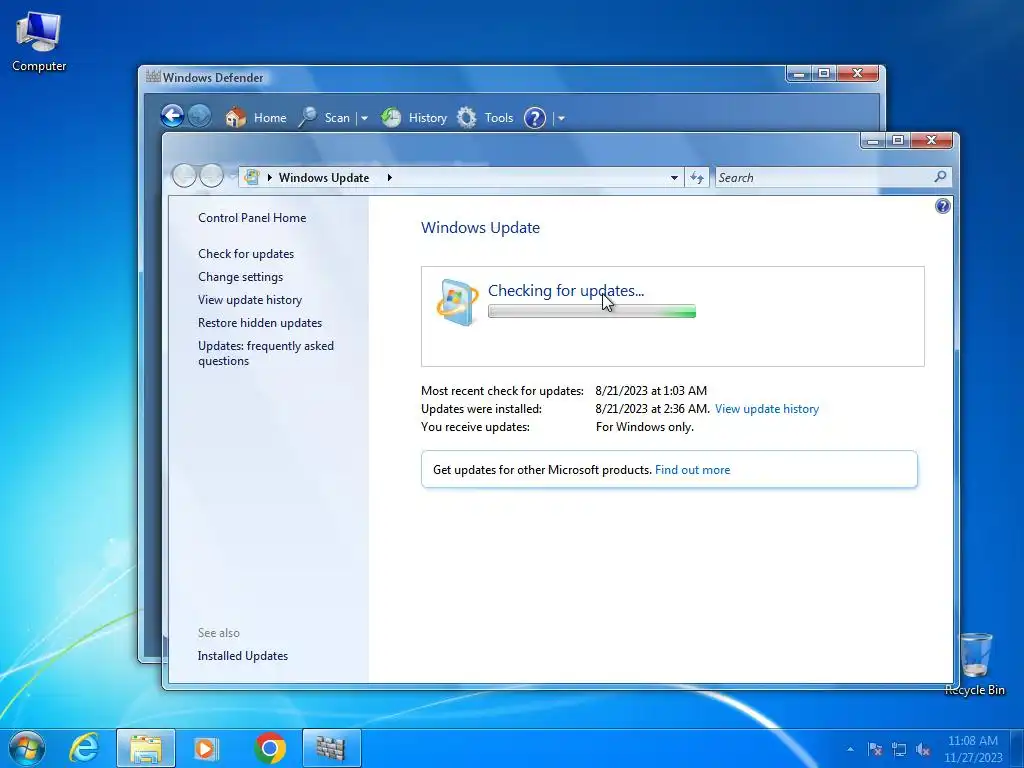Open View update history in sidebar
This screenshot has height=768, width=1024.
point(250,300)
